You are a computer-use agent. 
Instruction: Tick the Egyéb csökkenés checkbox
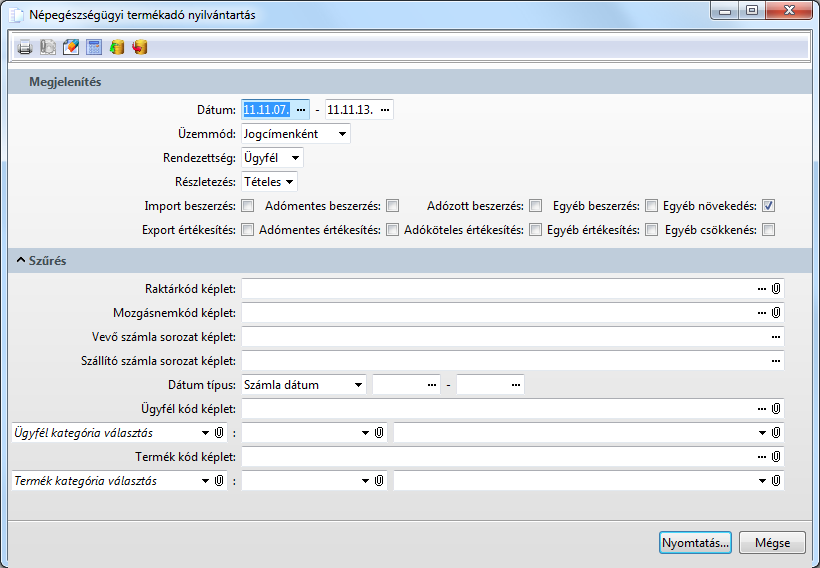pyautogui.click(x=768, y=230)
